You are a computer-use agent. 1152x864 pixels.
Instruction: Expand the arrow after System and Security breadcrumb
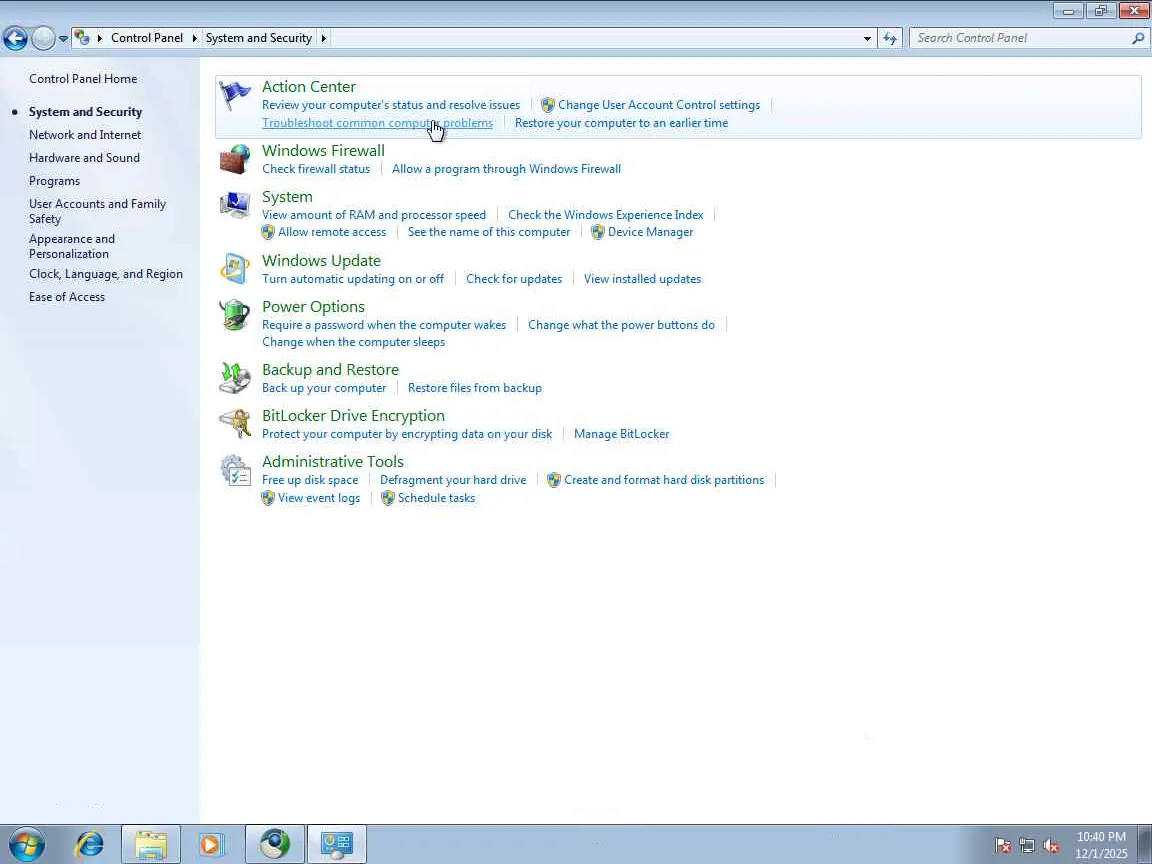point(323,38)
